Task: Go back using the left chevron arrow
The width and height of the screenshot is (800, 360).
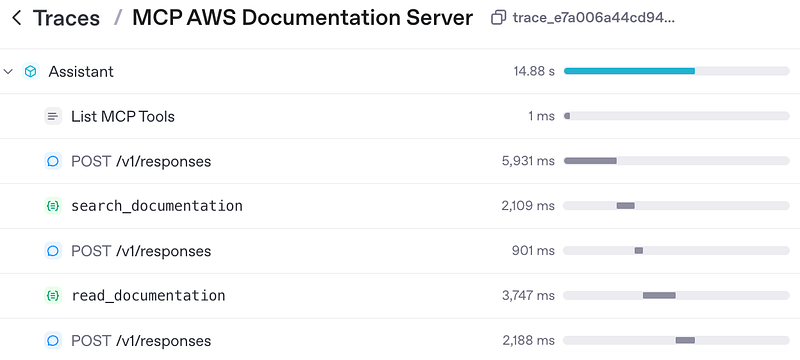Action: (x=16, y=19)
